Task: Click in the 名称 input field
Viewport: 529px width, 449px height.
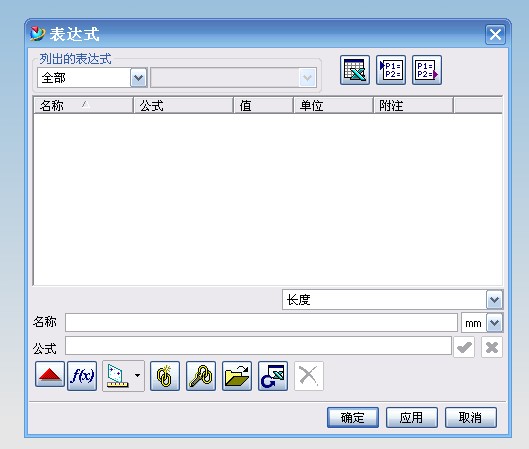Action: coord(261,322)
